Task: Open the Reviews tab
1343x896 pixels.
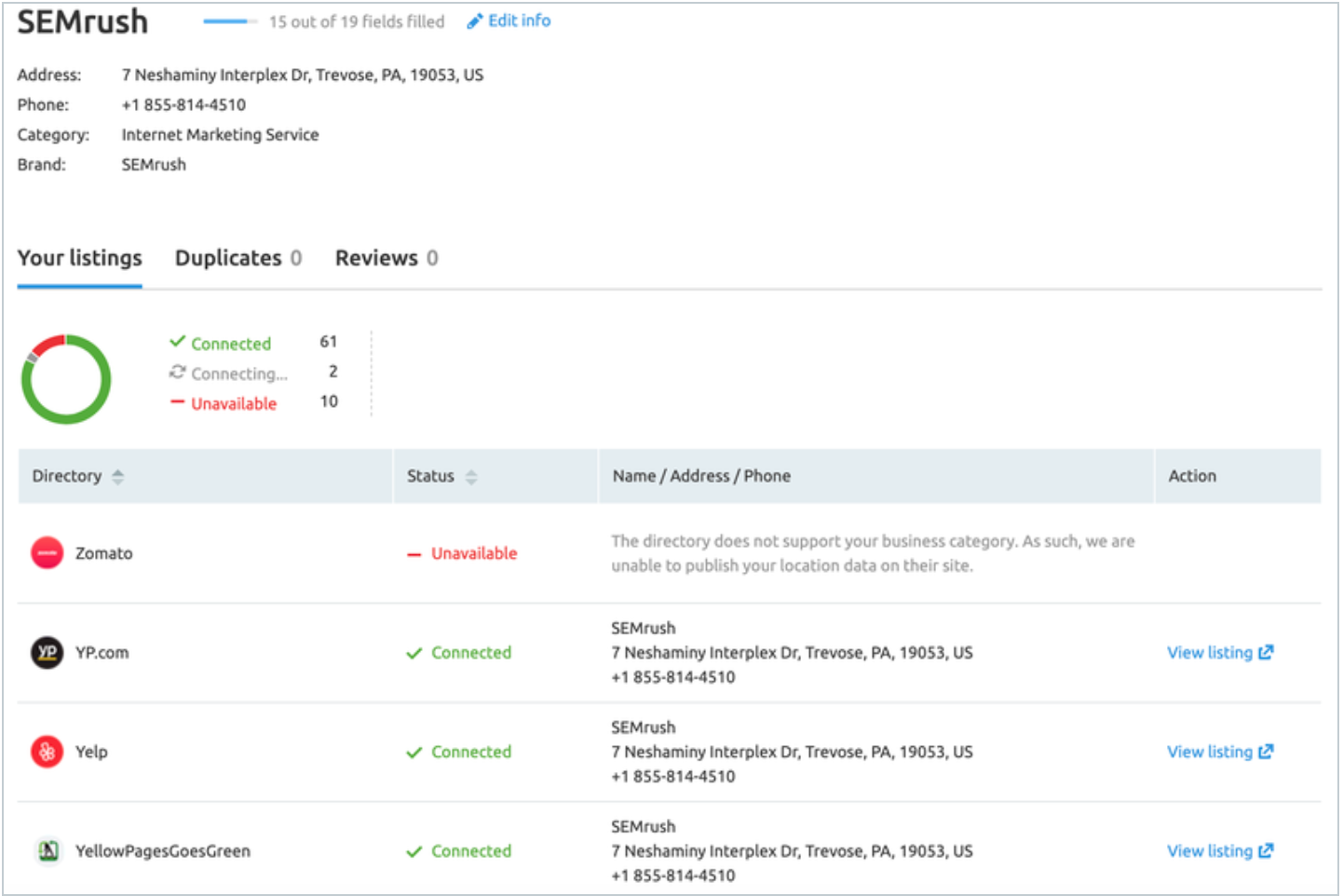Action: [x=387, y=258]
